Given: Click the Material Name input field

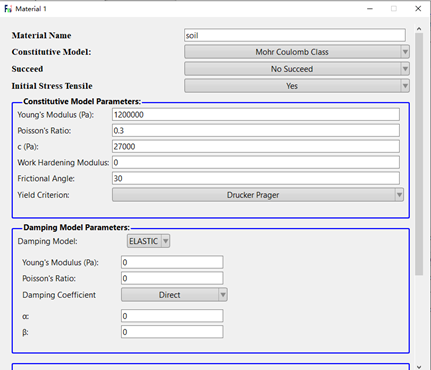Looking at the screenshot, I should coord(295,35).
